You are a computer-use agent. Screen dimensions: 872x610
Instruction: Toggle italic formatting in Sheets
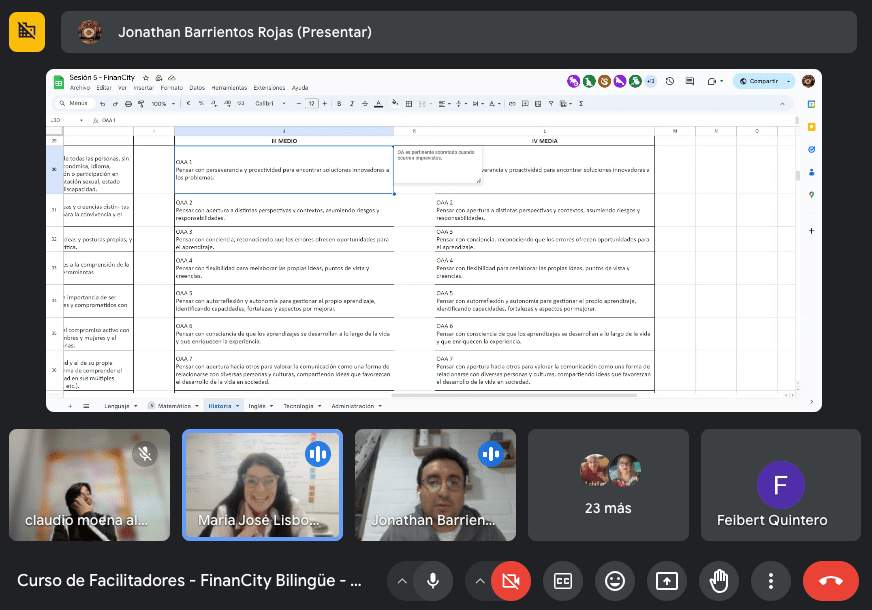(x=352, y=104)
